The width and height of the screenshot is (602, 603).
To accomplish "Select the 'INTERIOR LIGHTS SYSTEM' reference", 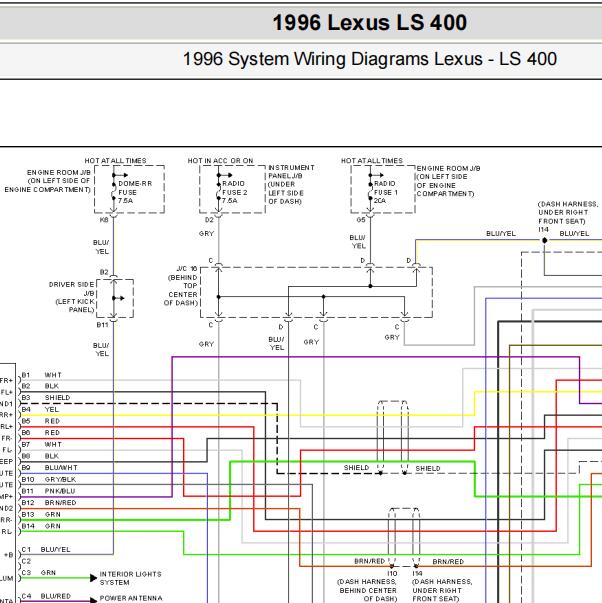I will (130, 578).
